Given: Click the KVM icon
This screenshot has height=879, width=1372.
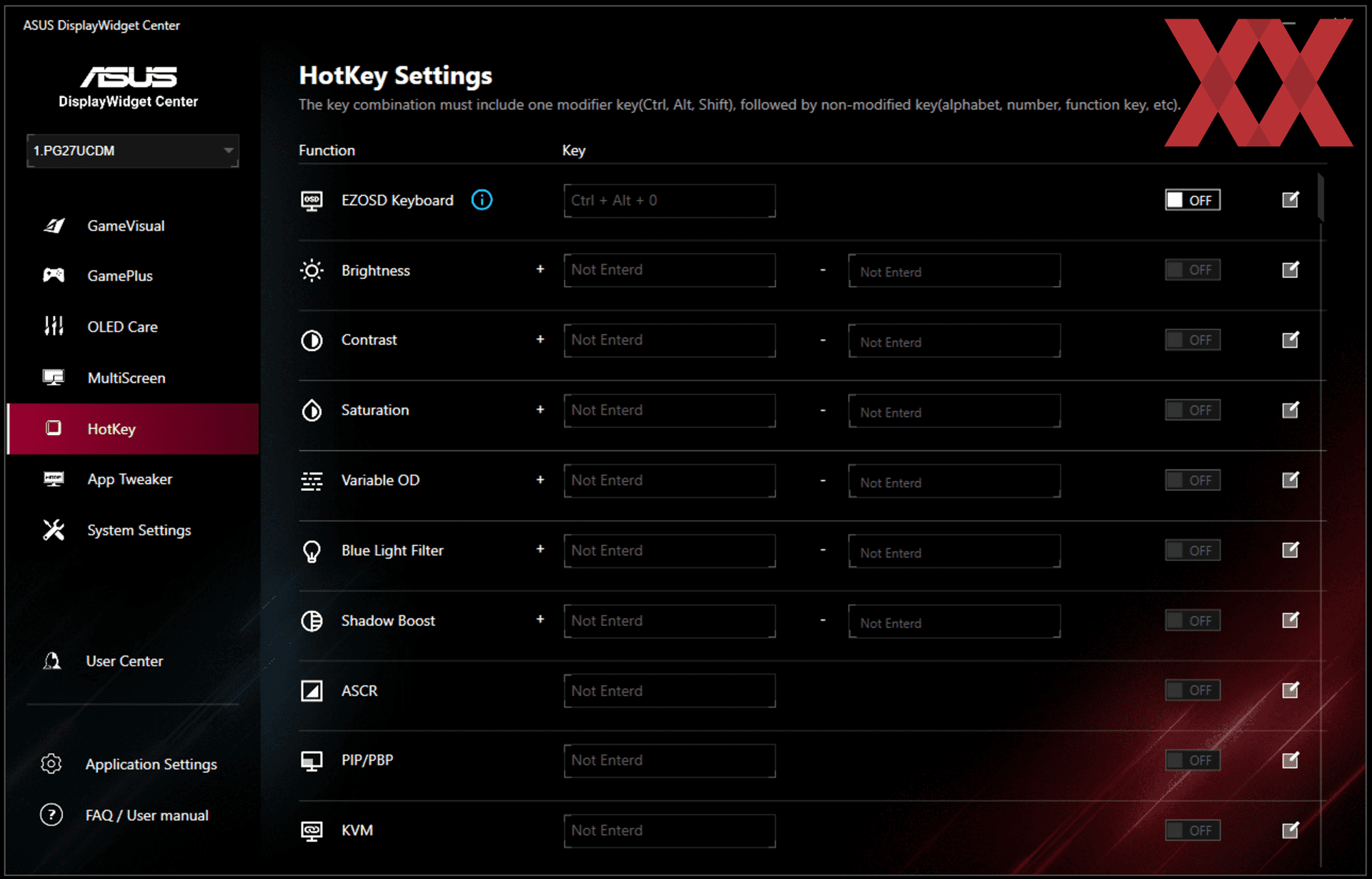Looking at the screenshot, I should (x=312, y=831).
